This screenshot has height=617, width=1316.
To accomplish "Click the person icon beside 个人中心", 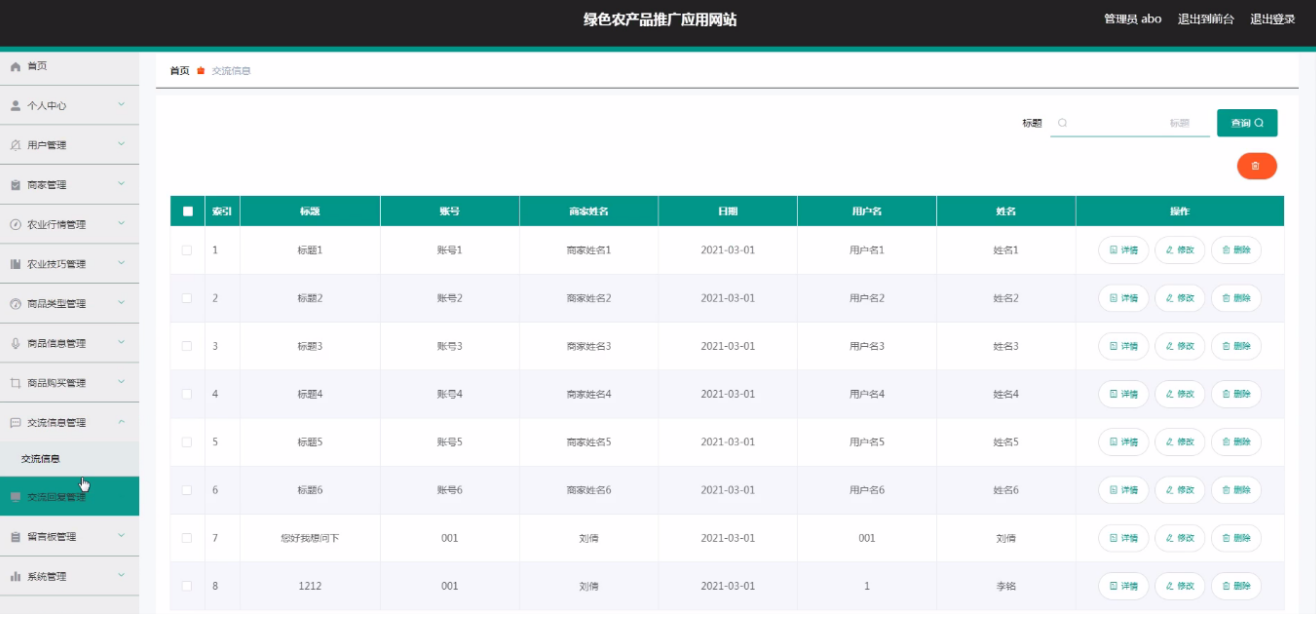I will [15, 105].
